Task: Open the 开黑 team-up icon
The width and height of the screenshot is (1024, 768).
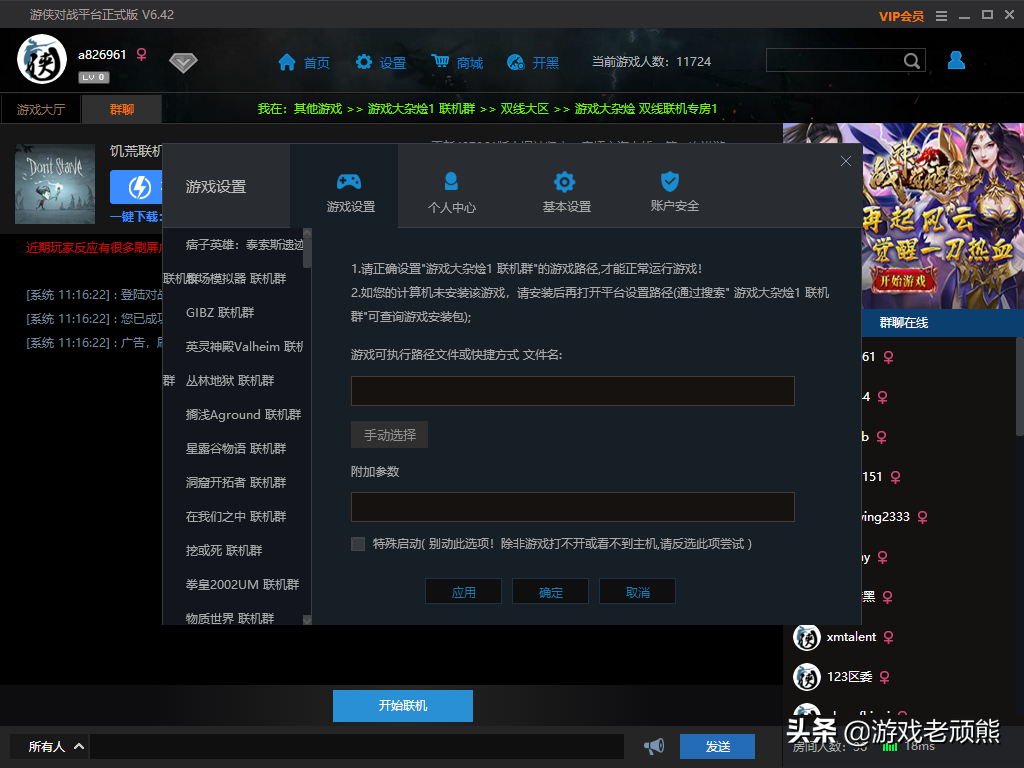Action: (516, 62)
